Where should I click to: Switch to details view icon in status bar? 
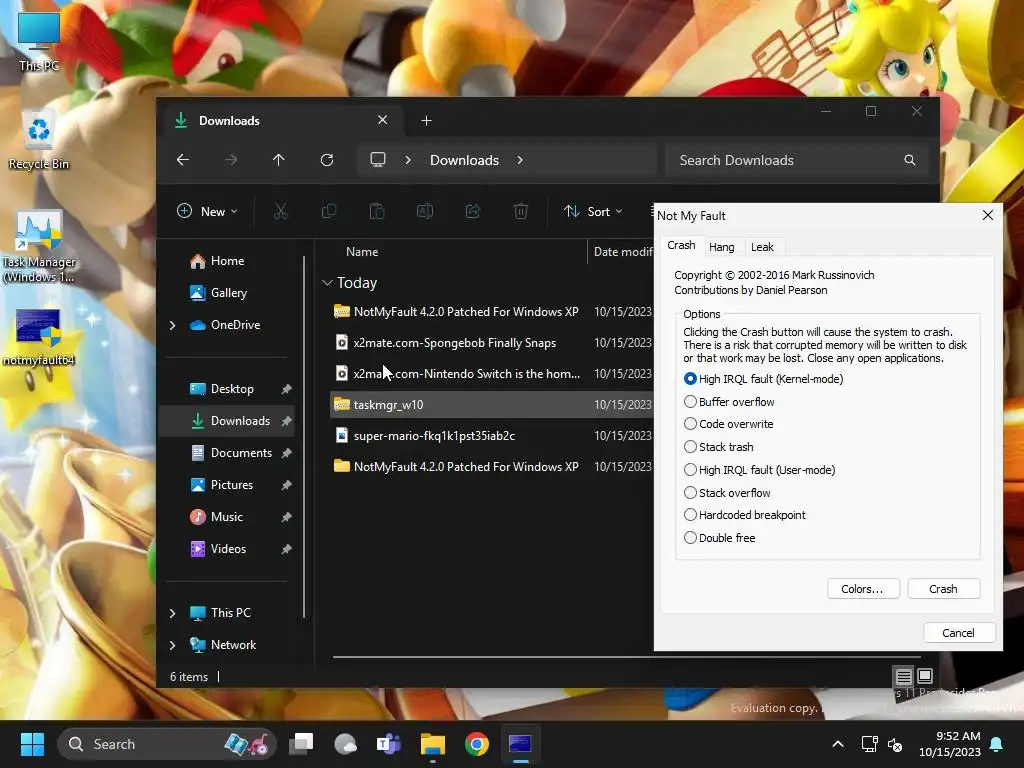[x=903, y=676]
